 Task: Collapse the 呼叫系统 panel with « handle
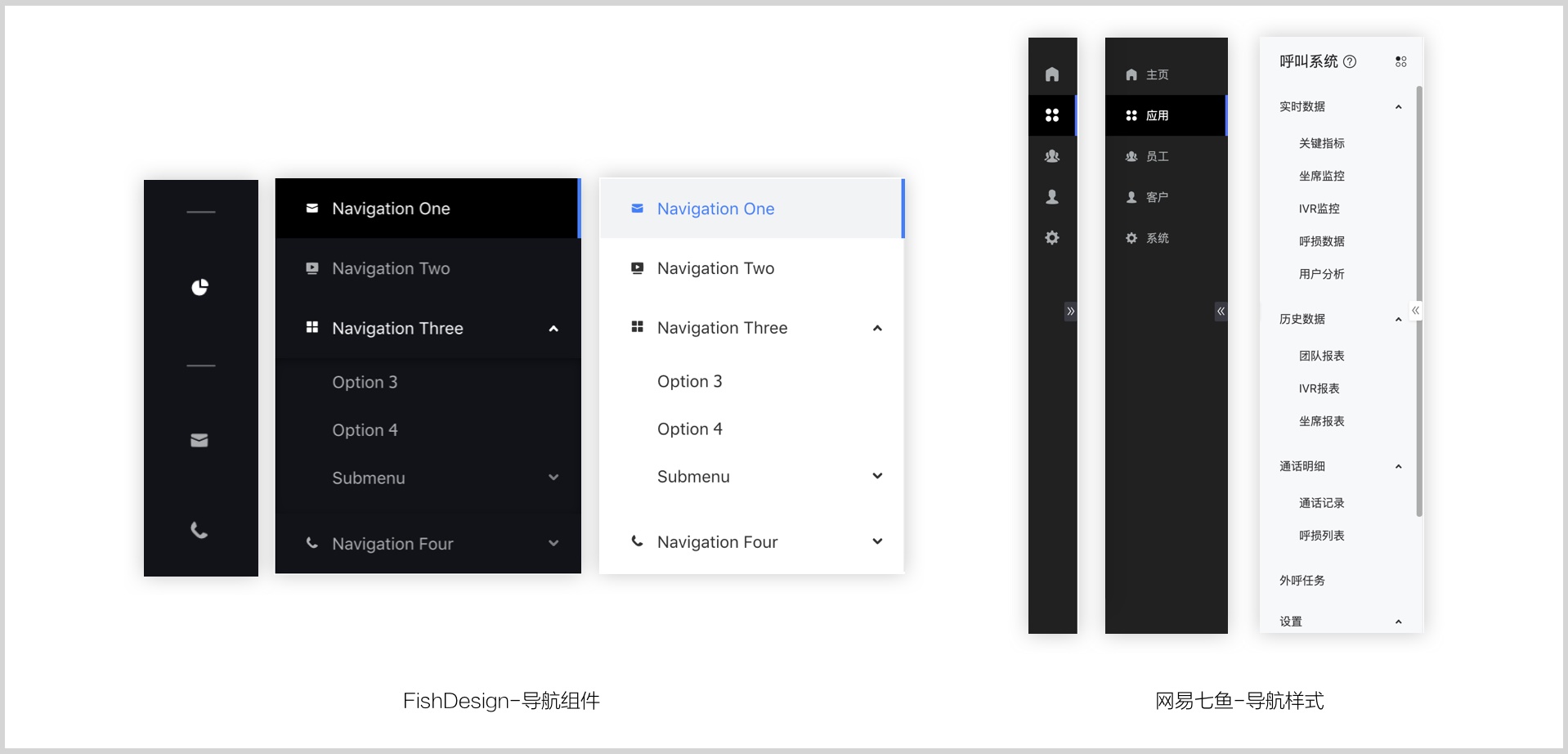(x=1415, y=311)
